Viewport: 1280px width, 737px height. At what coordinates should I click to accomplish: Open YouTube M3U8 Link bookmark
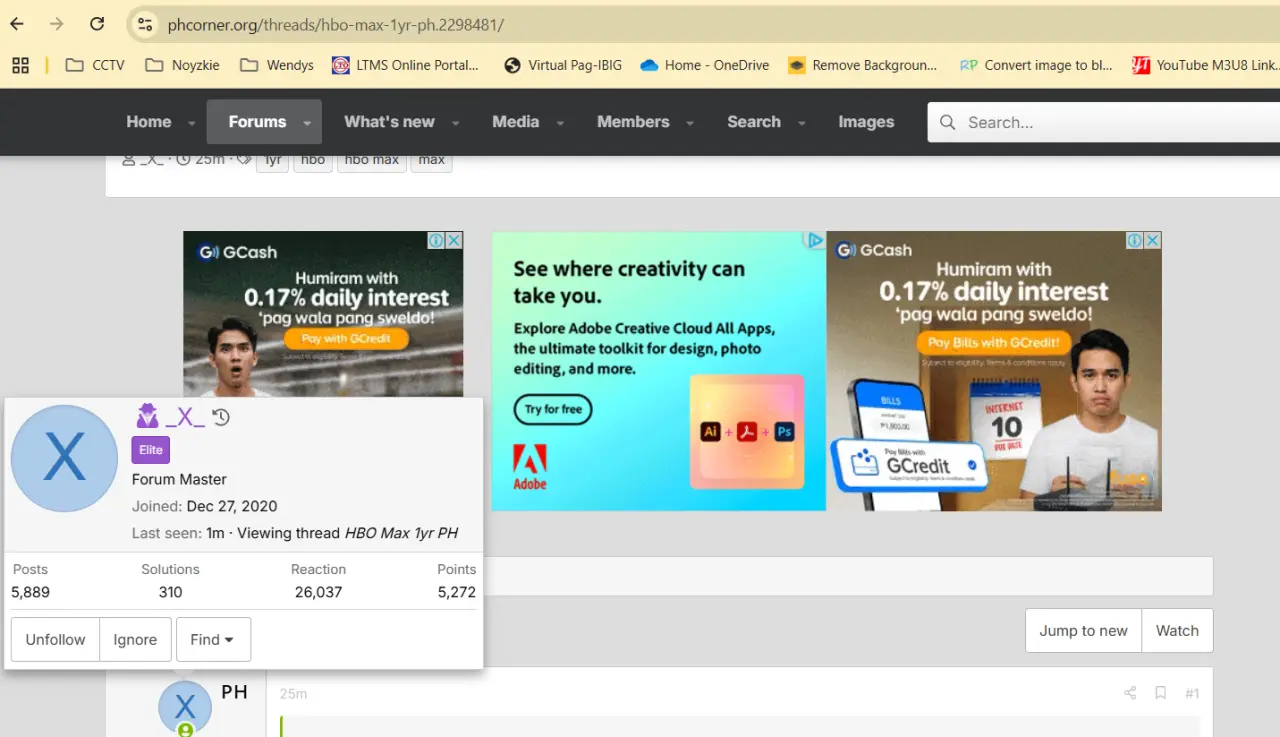(1205, 65)
